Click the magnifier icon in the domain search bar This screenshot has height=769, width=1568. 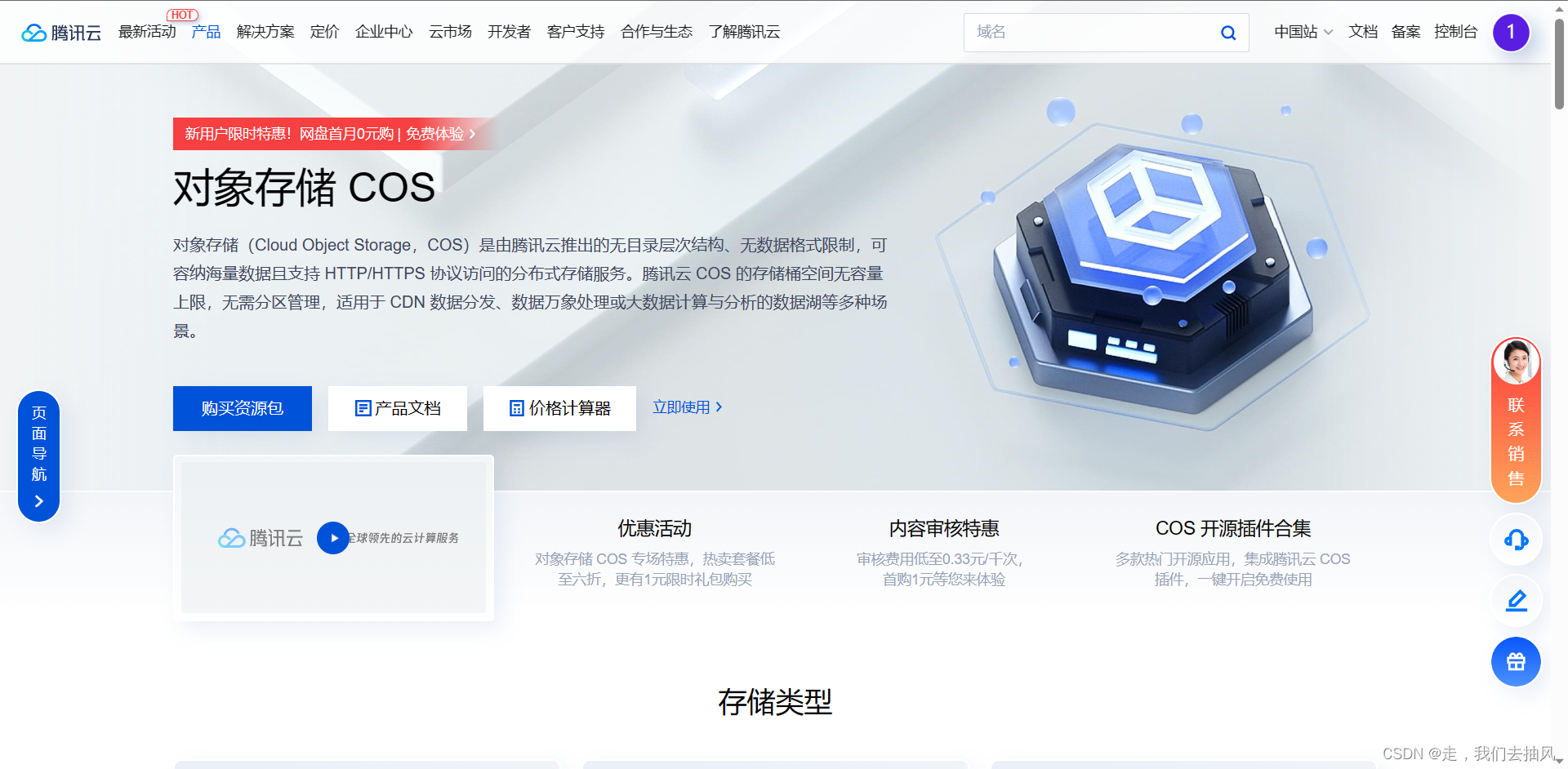(x=1227, y=33)
